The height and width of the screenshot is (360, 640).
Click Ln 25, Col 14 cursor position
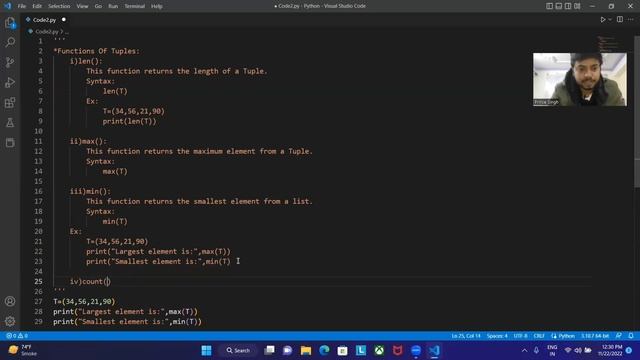point(466,336)
